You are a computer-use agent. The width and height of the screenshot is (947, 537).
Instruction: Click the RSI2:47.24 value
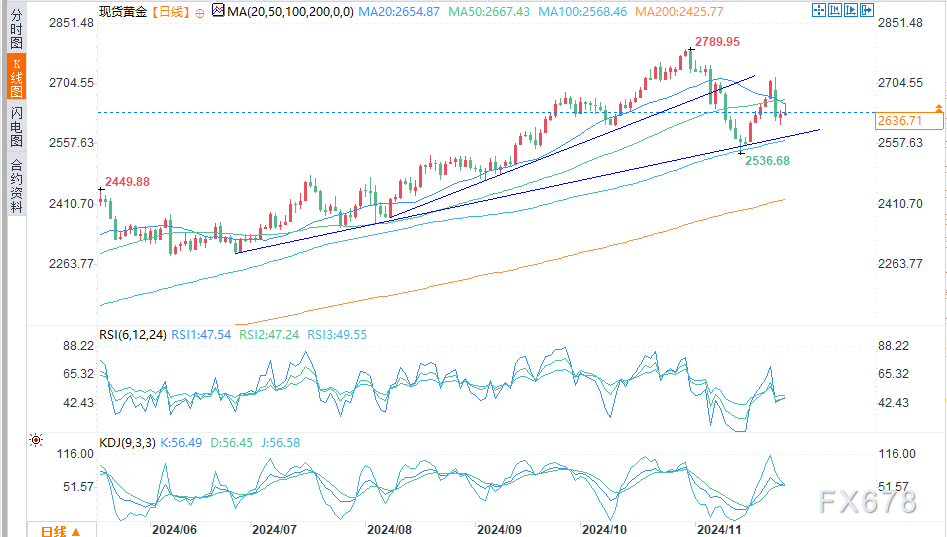click(x=269, y=335)
